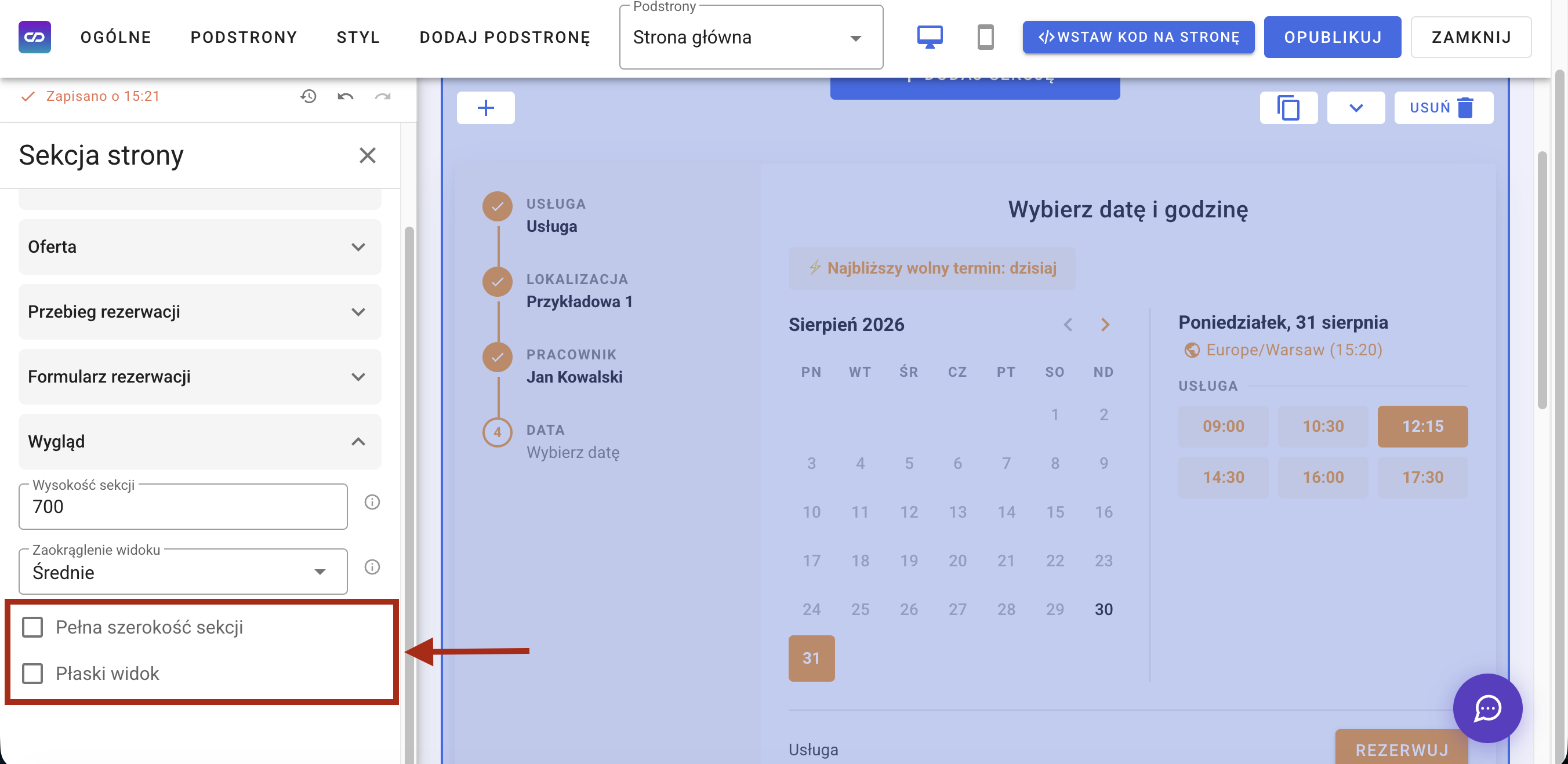Select the 10:30 time slot
This screenshot has height=764, width=1568.
1323,427
